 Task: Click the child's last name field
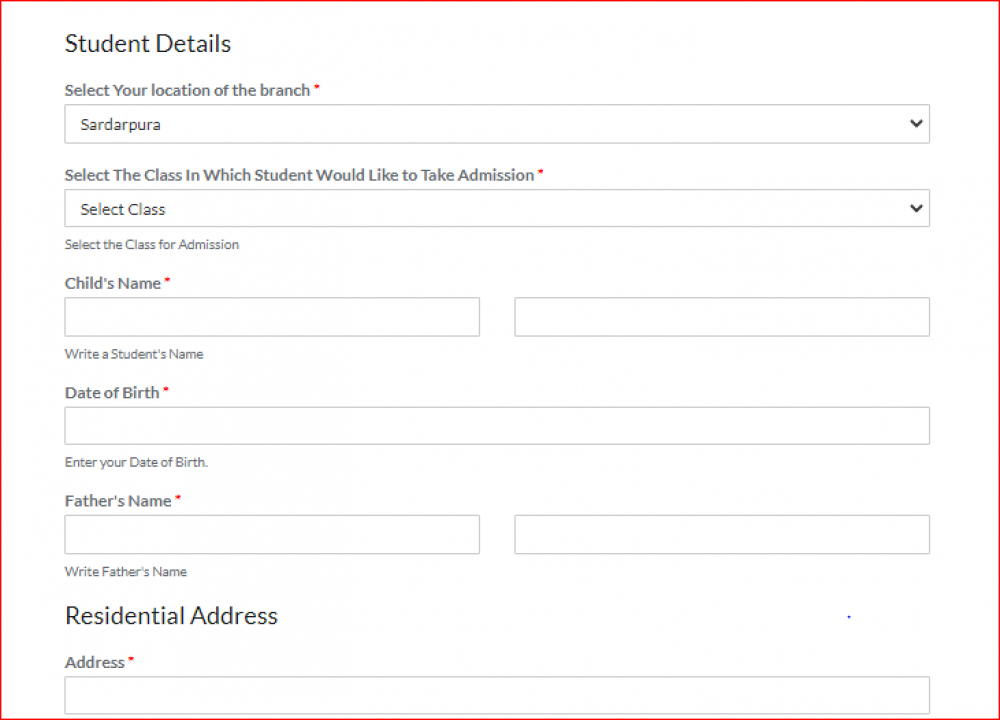(x=722, y=317)
